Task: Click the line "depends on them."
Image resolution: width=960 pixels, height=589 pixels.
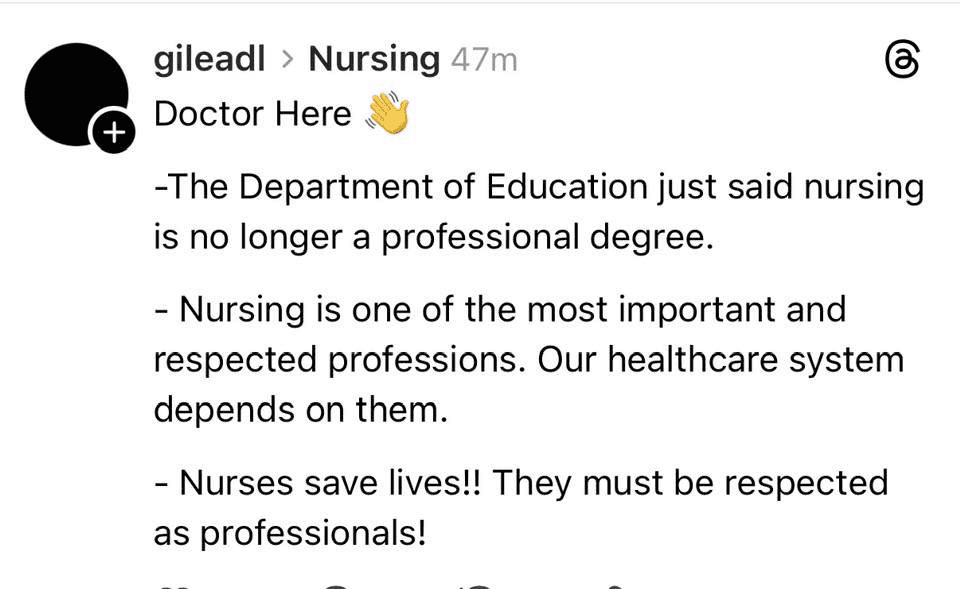Action: 300,410
